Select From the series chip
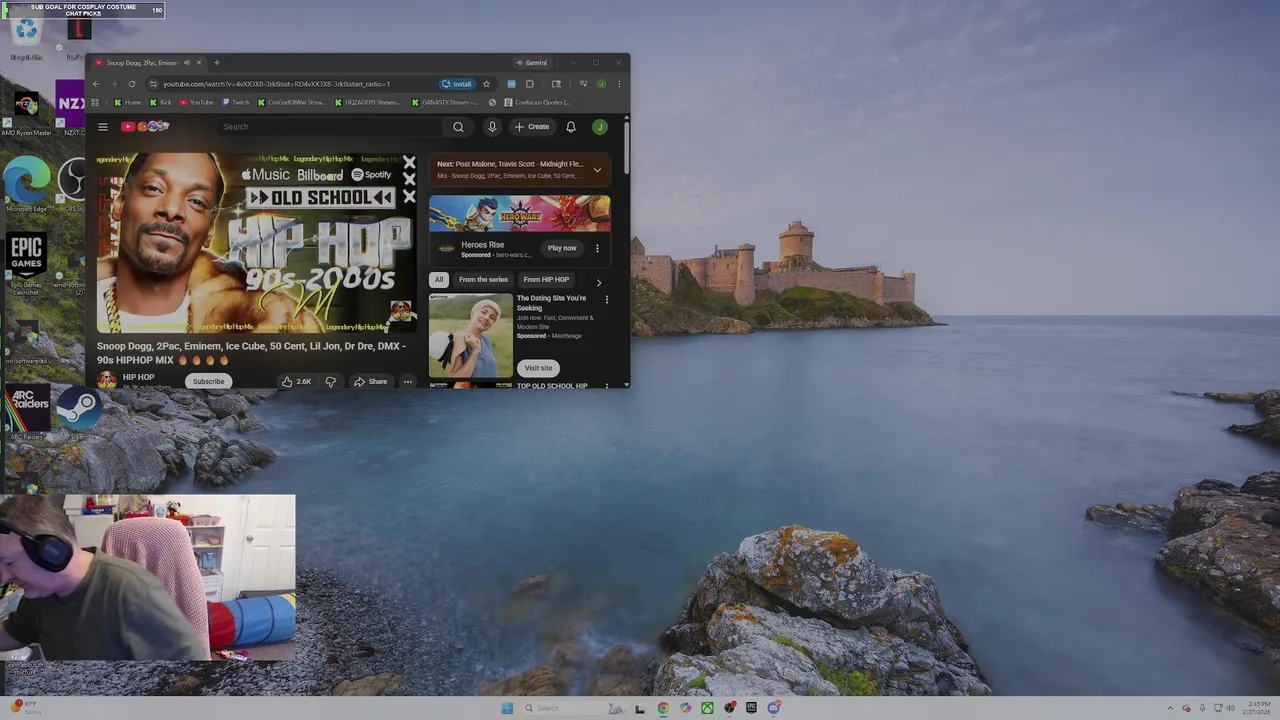The height and width of the screenshot is (720, 1280). tap(483, 280)
